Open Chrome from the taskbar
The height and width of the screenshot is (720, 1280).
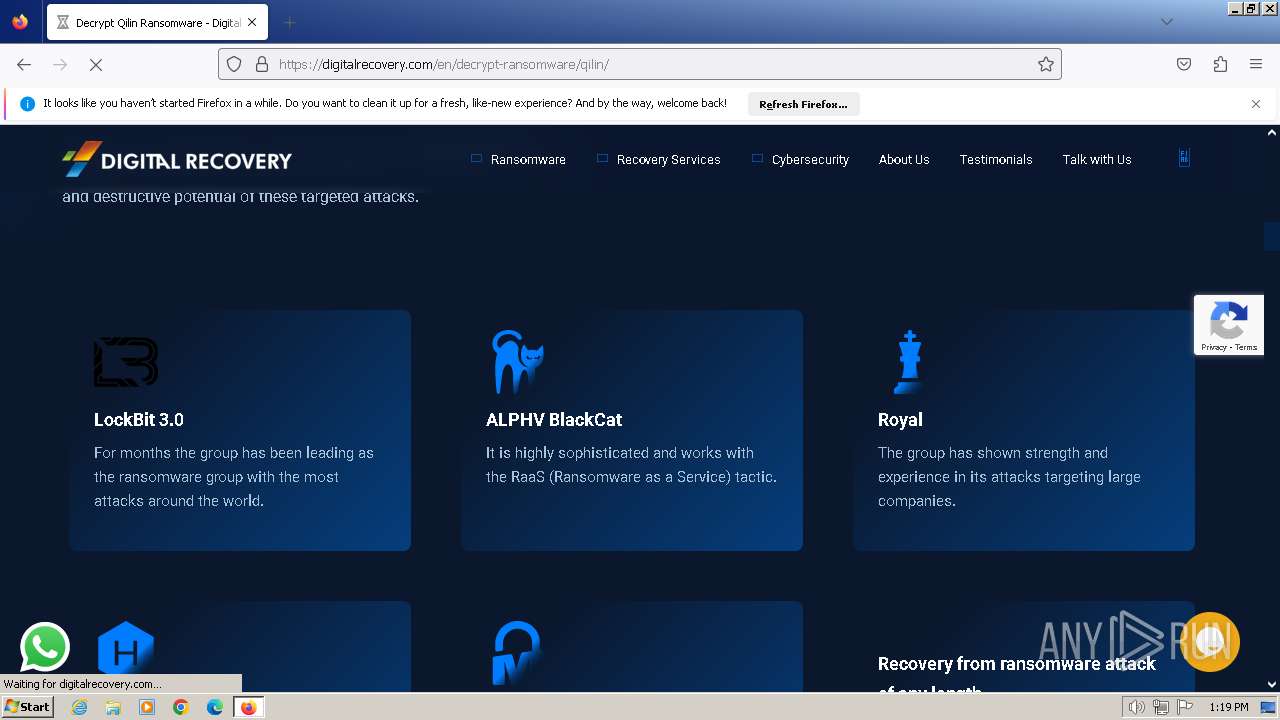point(181,707)
